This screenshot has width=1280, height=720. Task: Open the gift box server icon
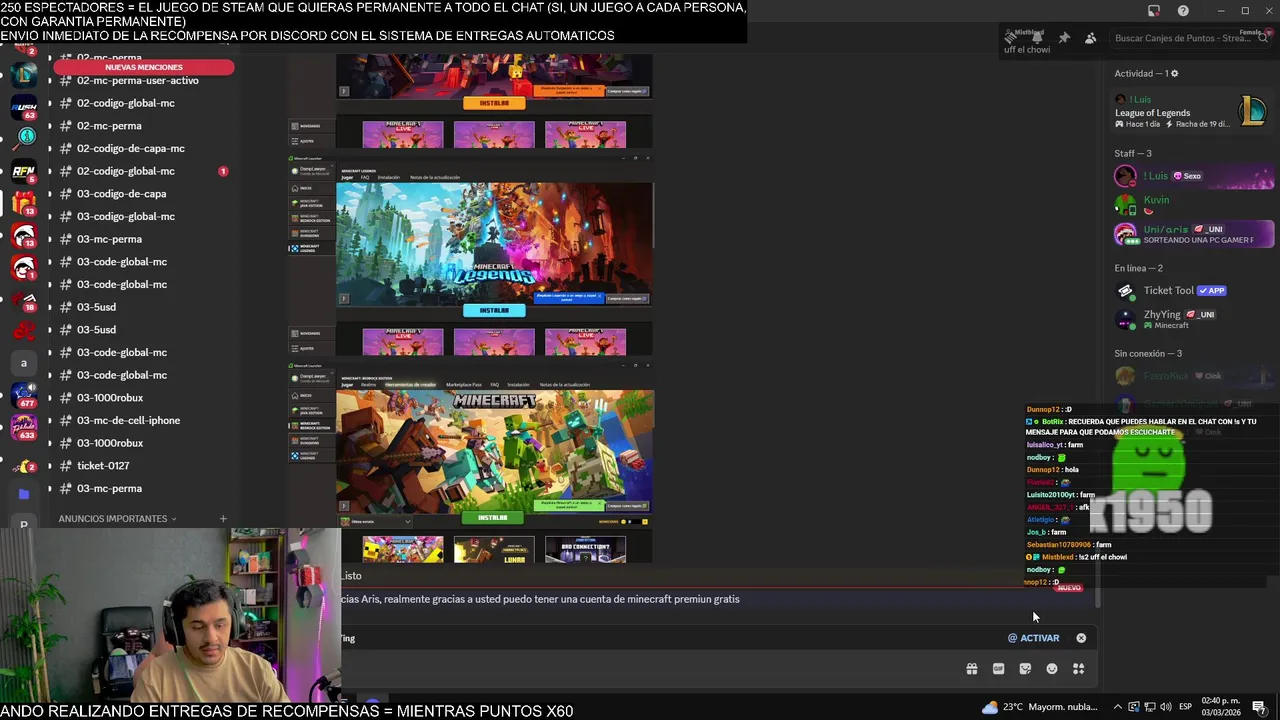(x=23, y=204)
